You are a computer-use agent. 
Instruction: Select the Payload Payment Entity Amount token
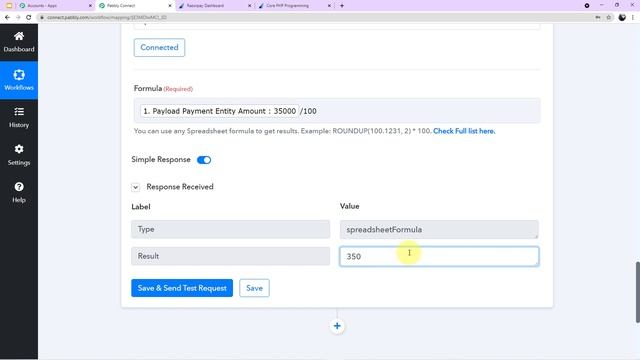[x=220, y=111]
